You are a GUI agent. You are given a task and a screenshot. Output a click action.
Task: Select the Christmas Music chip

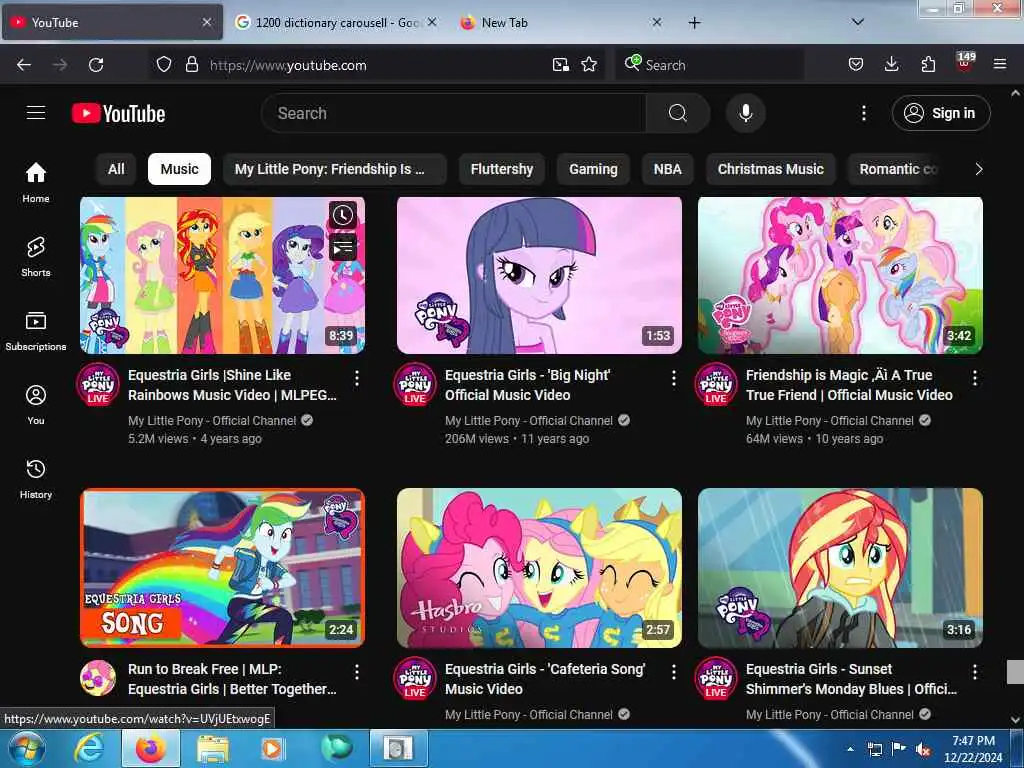coord(771,169)
